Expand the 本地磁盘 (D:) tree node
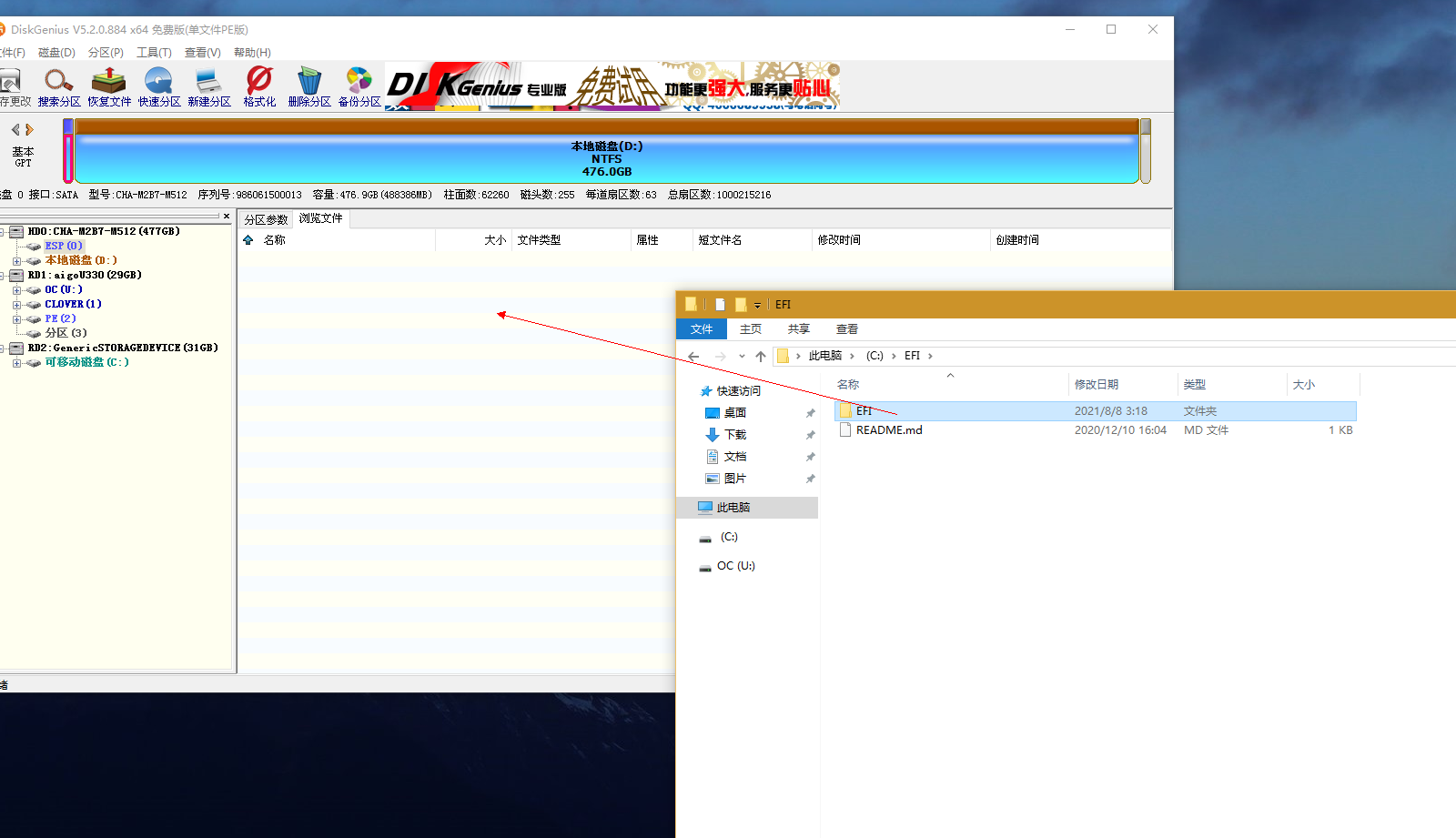The width and height of the screenshot is (1456, 838). point(16,261)
